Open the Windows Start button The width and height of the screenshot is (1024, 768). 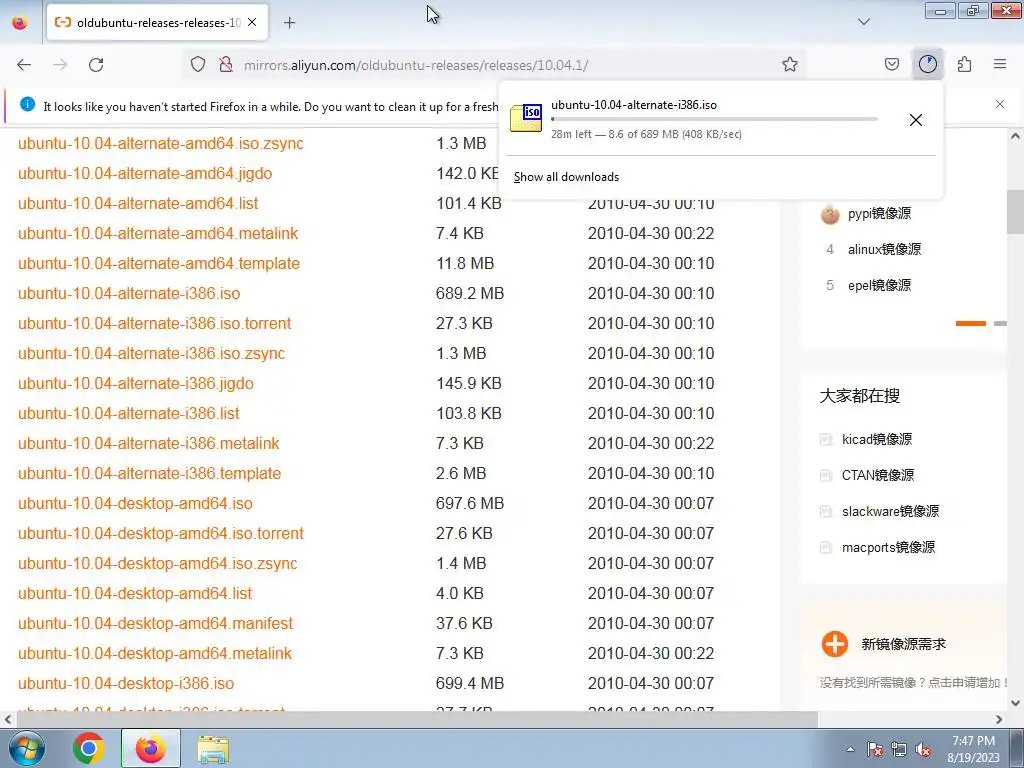pos(26,748)
